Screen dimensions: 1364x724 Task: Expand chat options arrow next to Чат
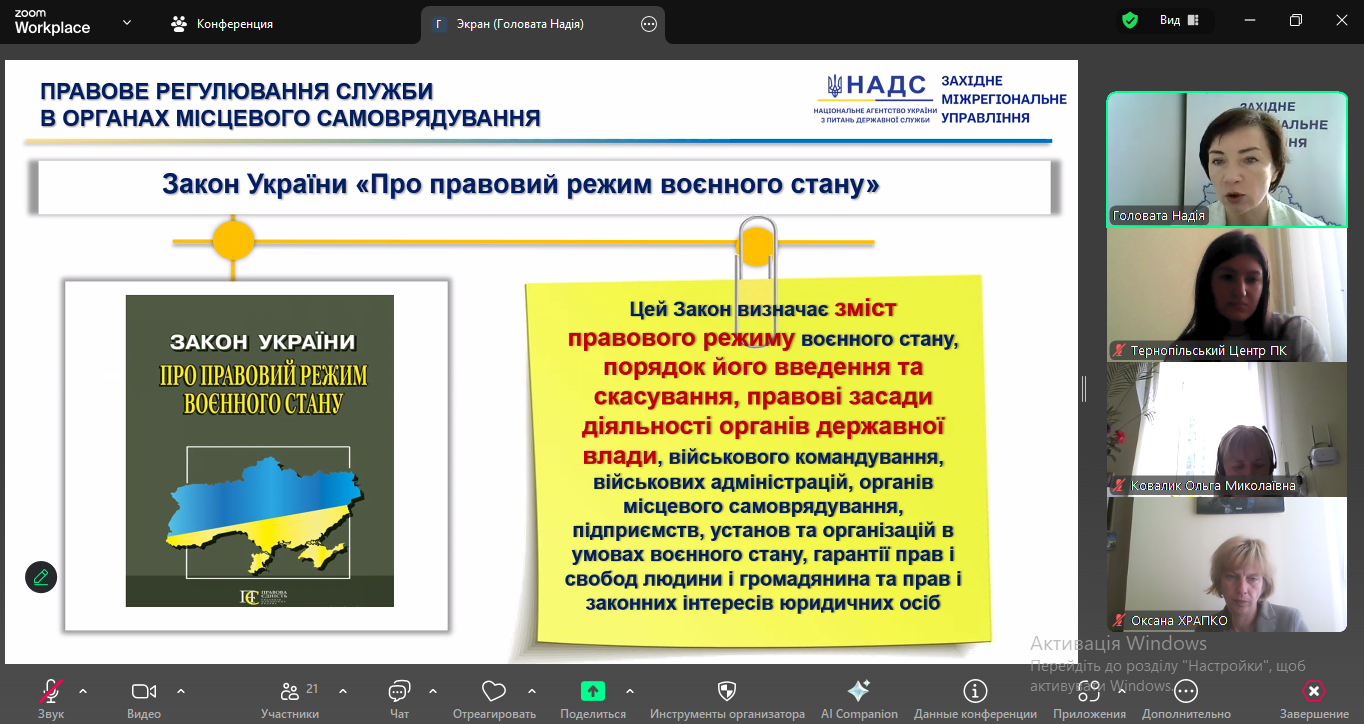click(433, 691)
